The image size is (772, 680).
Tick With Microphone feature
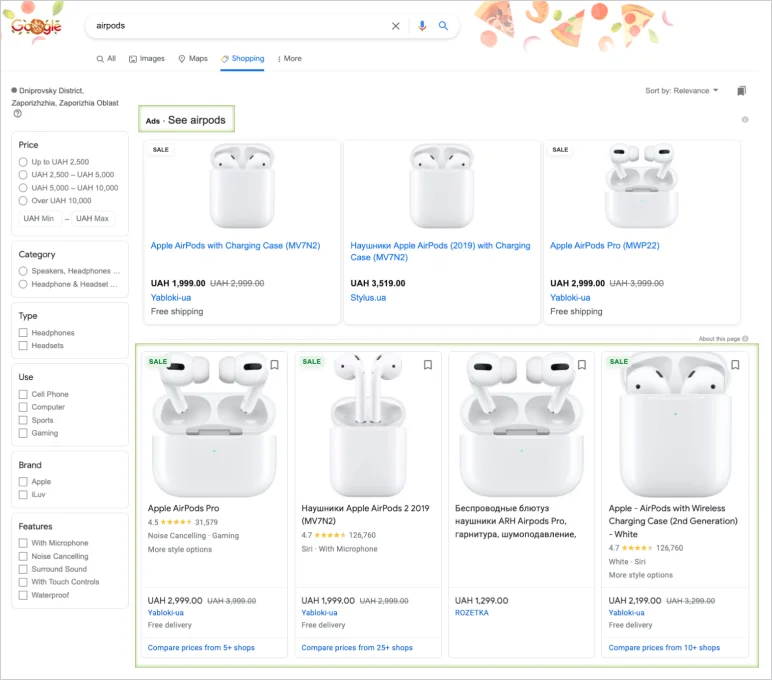[23, 543]
